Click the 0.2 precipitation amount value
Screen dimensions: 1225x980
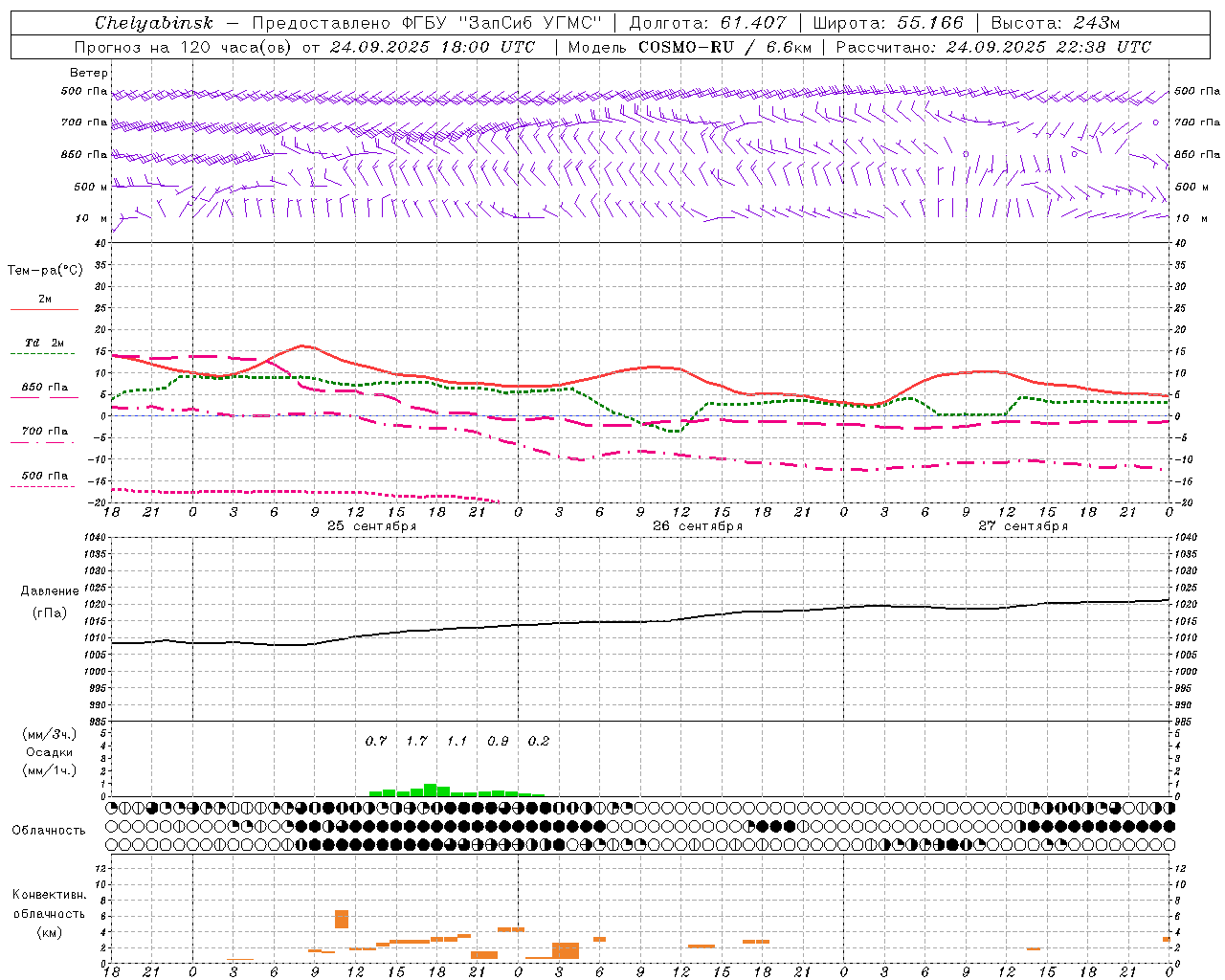pos(539,741)
